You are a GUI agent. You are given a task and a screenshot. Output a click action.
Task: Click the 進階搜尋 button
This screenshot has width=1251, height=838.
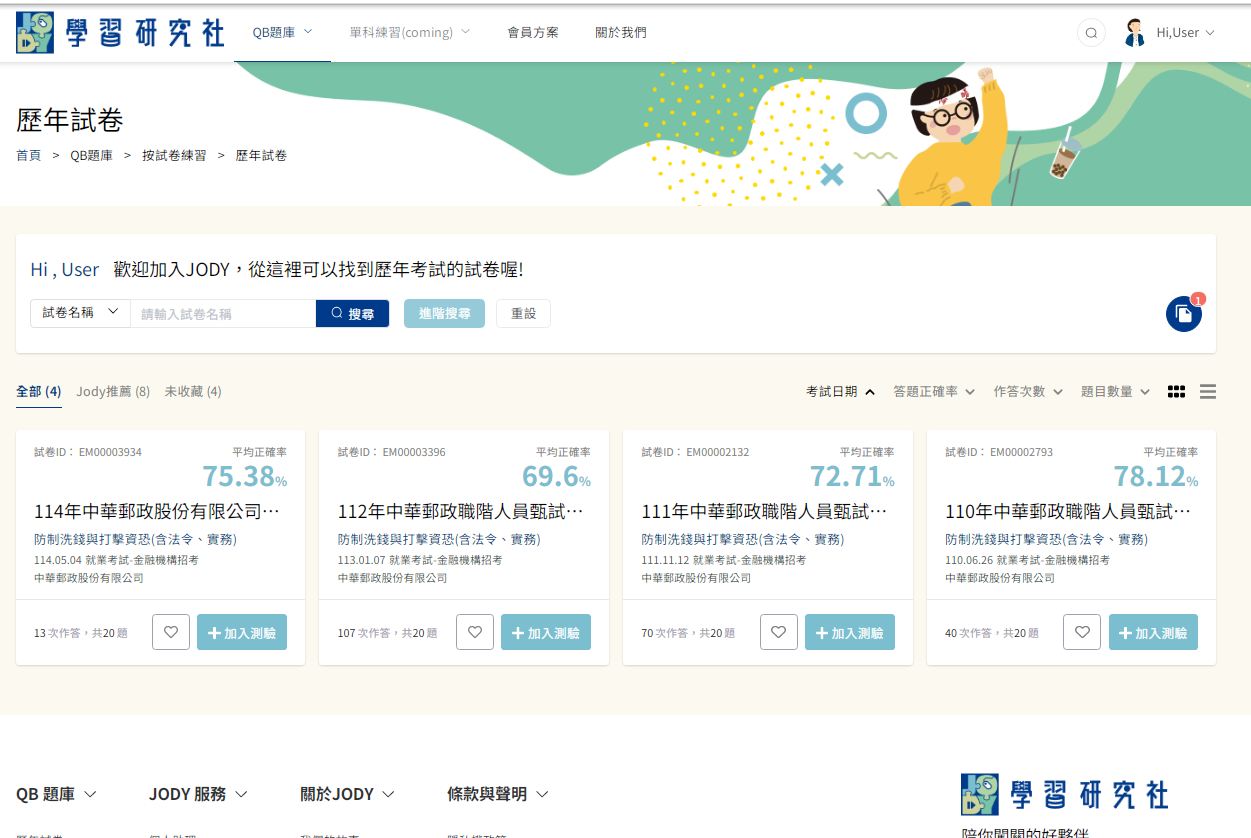coord(444,313)
